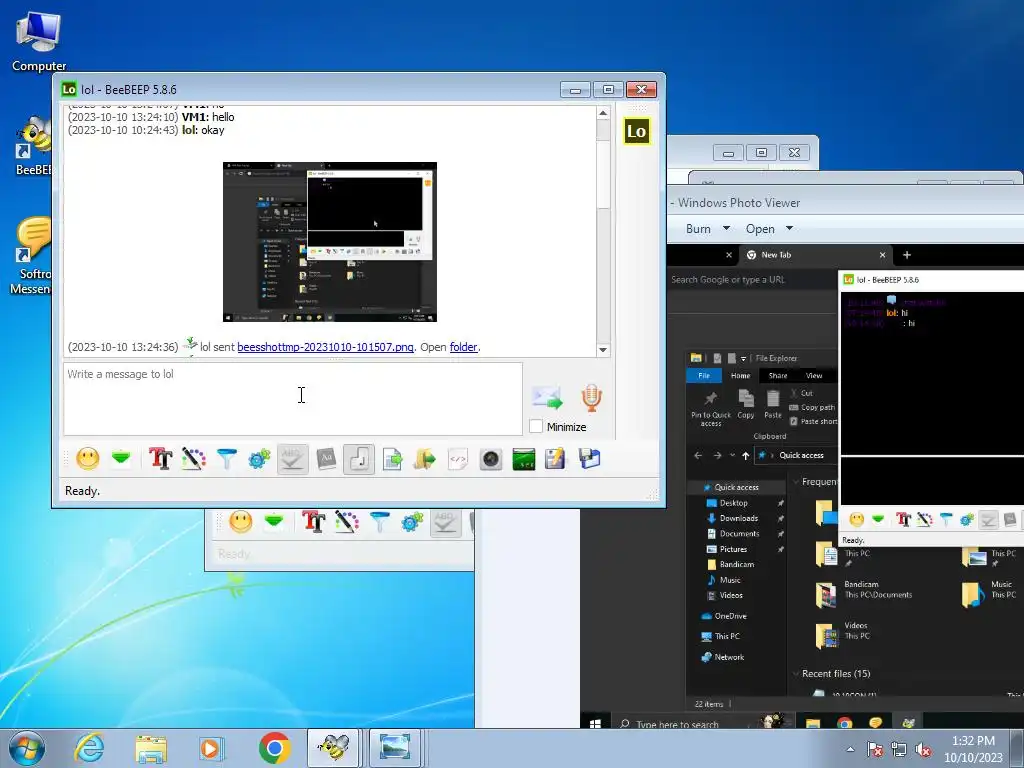This screenshot has height=768, width=1024.
Task: Toggle the ABC spell checking button
Action: 293,458
